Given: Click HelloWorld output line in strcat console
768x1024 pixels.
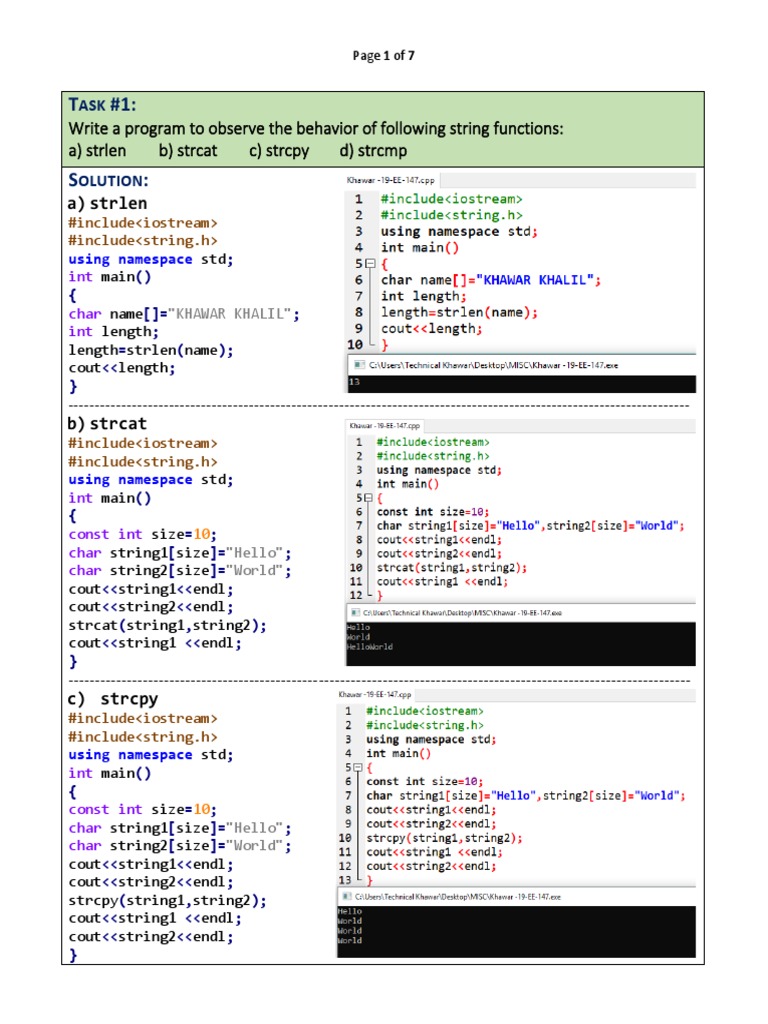Looking at the screenshot, I should 368,647.
